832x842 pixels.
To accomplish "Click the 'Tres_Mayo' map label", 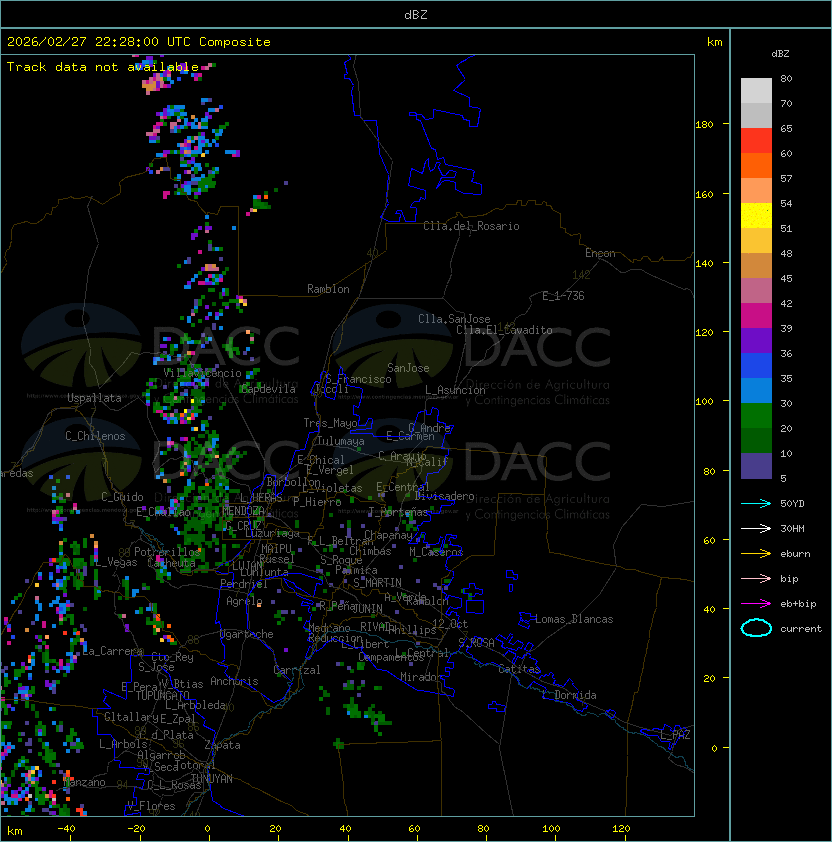I will [x=330, y=423].
